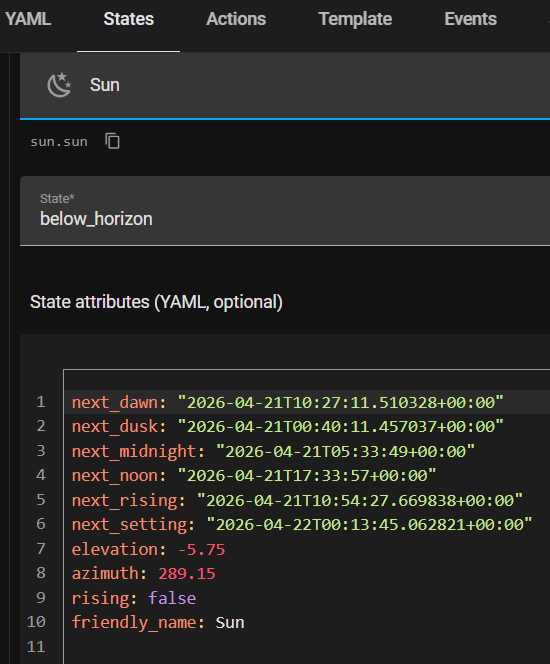The width and height of the screenshot is (550, 664).
Task: Click the next_midnight timestamp value
Action: 345,451
